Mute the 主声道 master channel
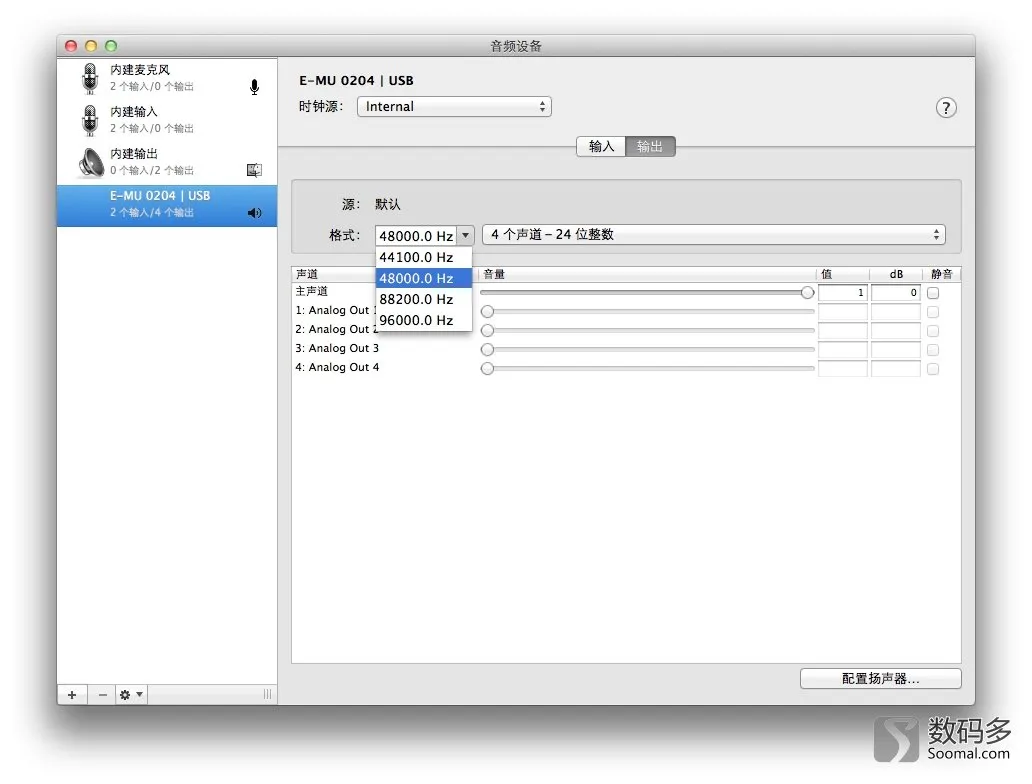Viewport: 1032px width, 784px height. coord(933,293)
